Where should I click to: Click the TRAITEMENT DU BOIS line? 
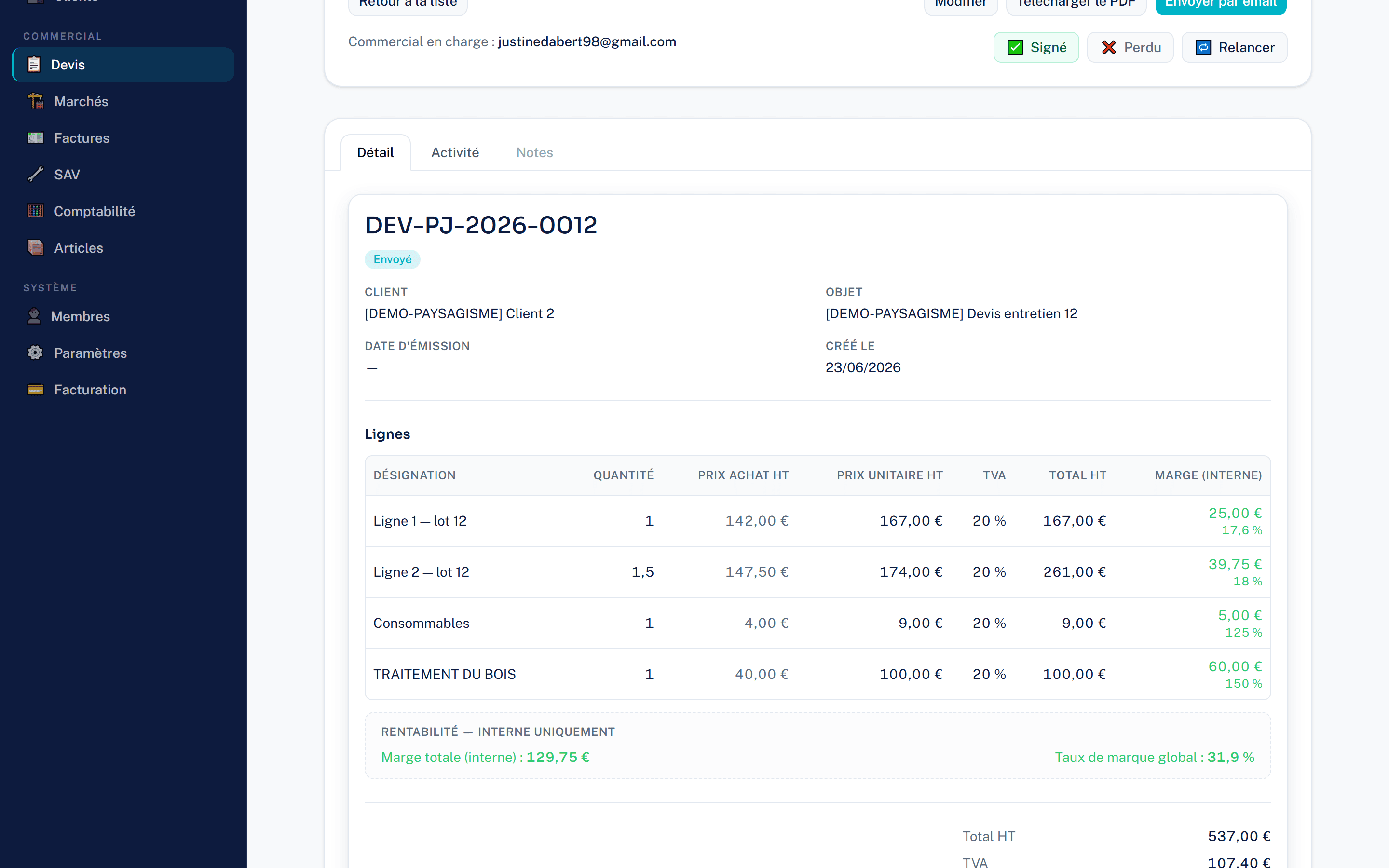(445, 674)
